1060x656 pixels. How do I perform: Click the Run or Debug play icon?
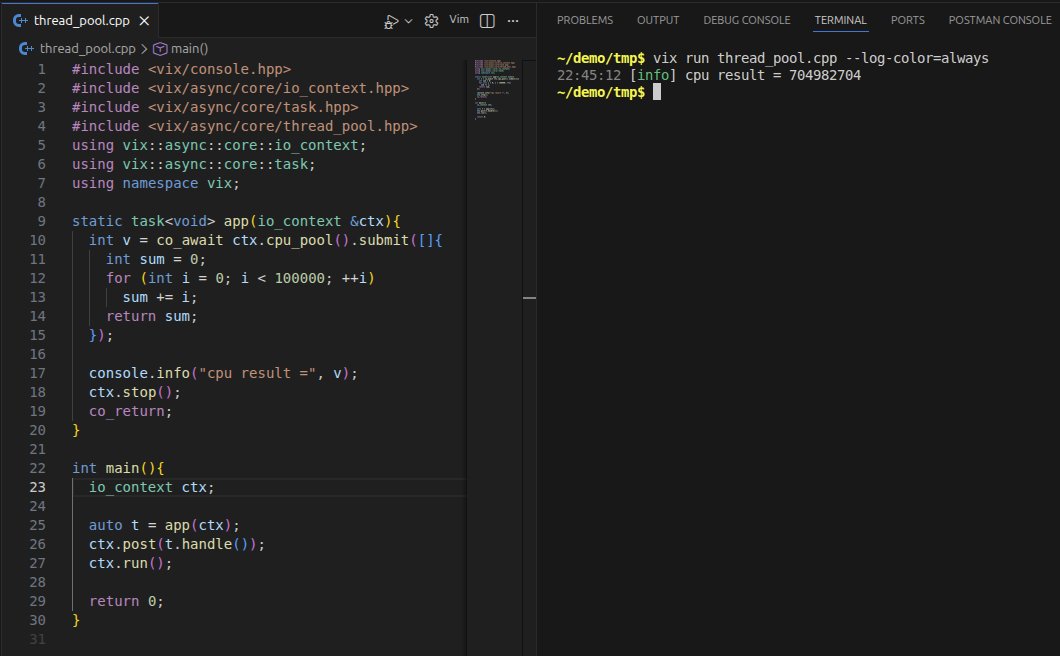click(391, 22)
